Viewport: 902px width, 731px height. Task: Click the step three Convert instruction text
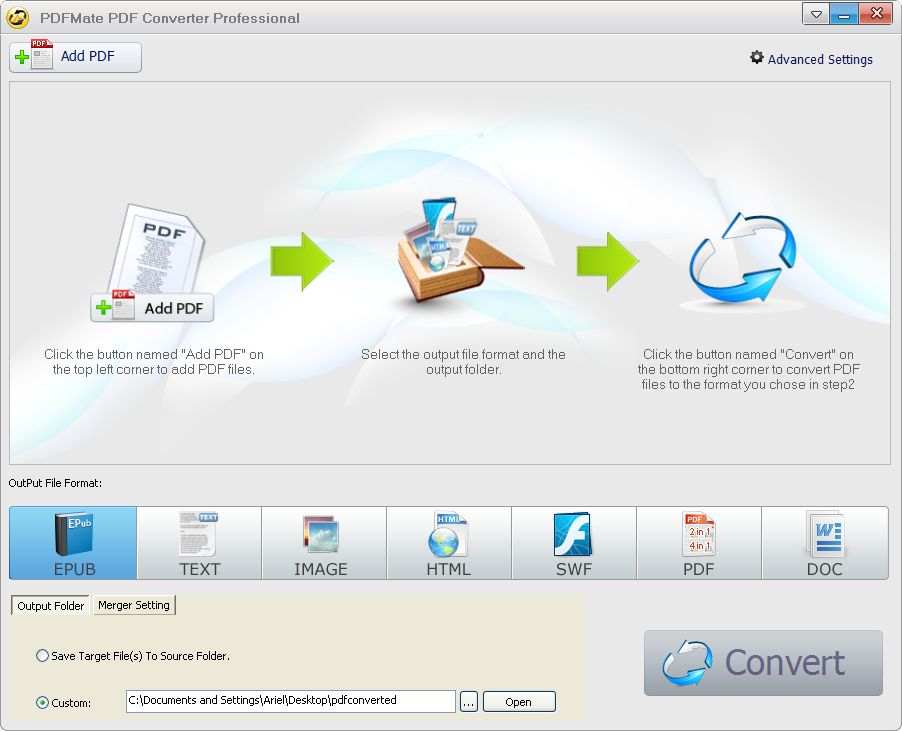[x=748, y=369]
